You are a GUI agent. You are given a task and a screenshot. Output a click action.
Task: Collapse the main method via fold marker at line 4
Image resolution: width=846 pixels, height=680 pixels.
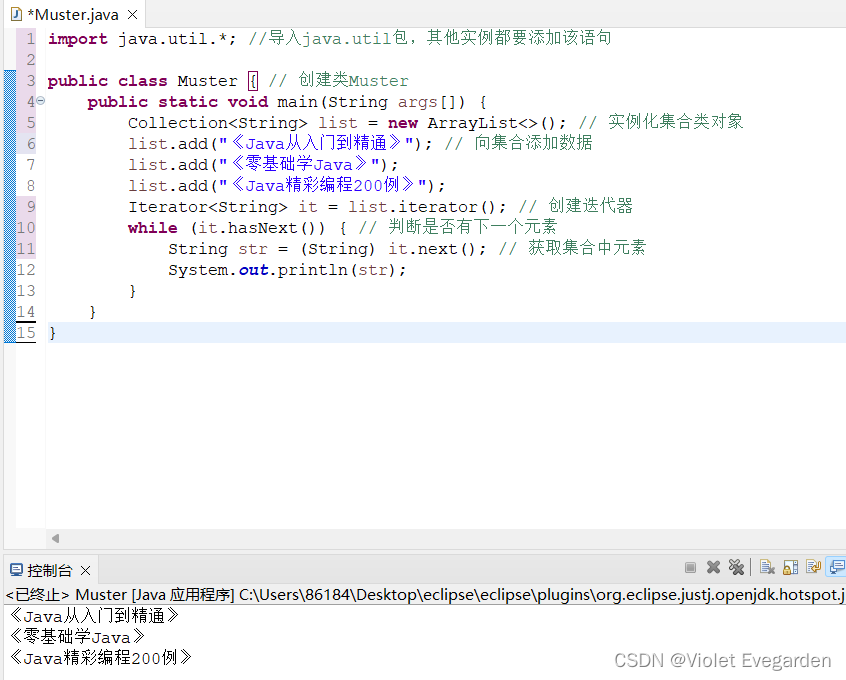tap(38, 101)
